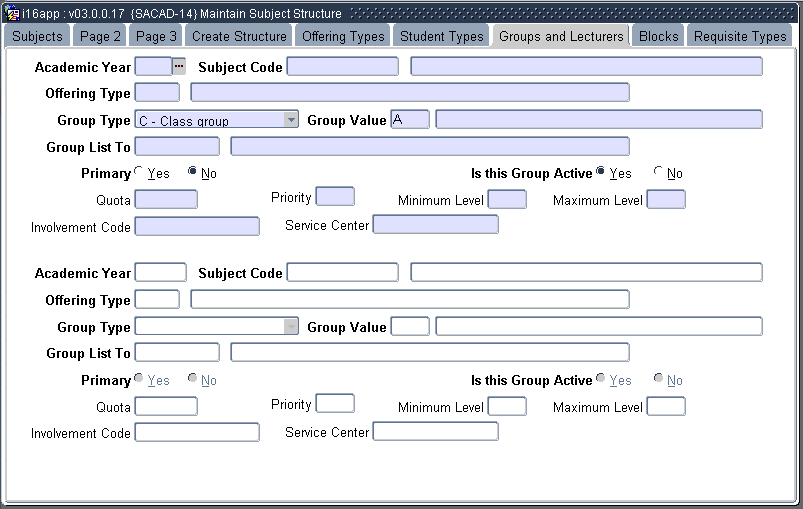This screenshot has height=509, width=803.
Task: Switch to the Subjects tab
Action: pos(38,36)
